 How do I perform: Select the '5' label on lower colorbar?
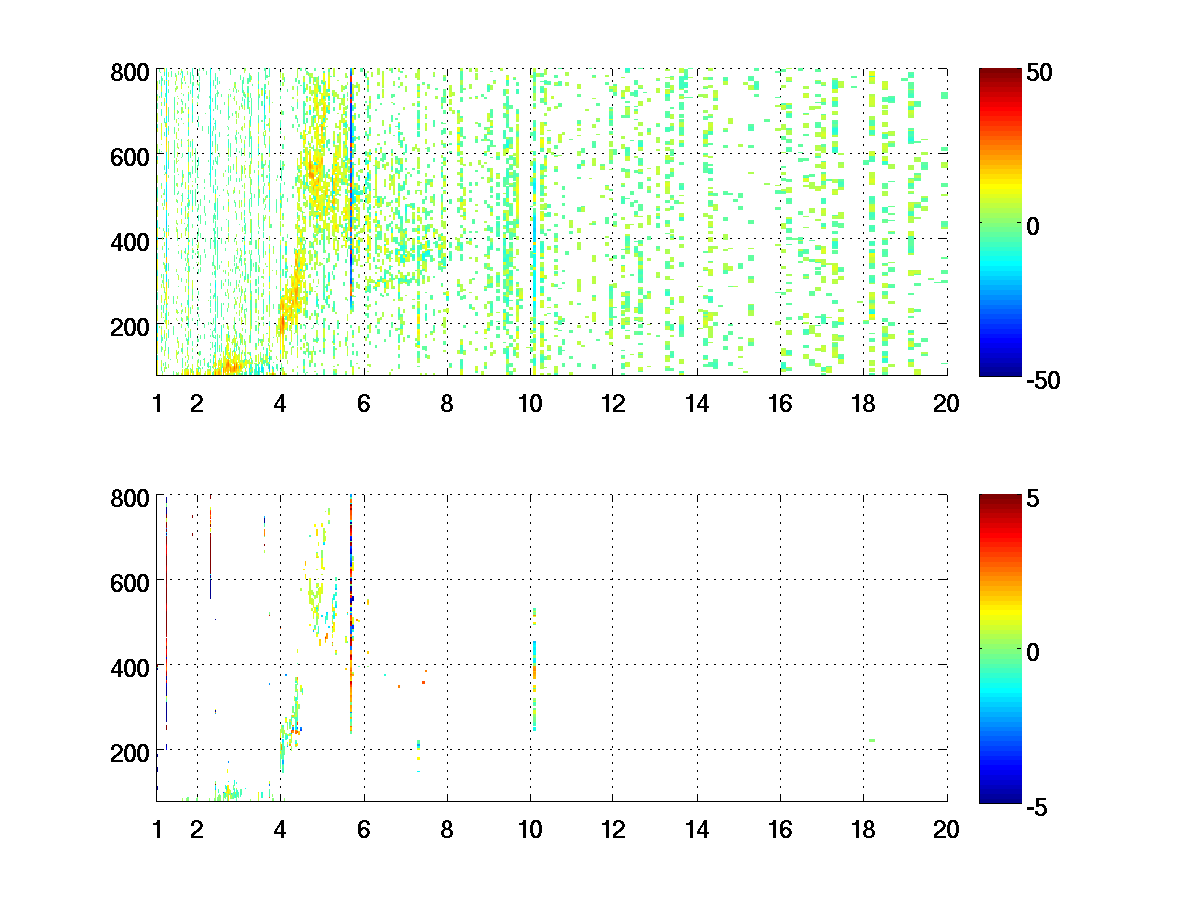coord(1031,498)
